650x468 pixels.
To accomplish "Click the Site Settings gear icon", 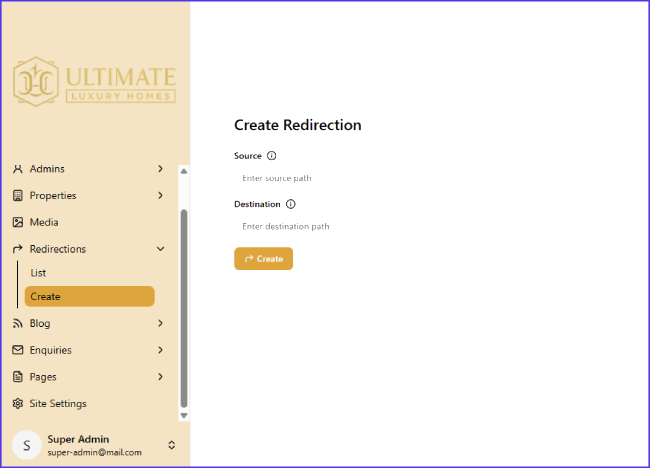I will (x=18, y=404).
